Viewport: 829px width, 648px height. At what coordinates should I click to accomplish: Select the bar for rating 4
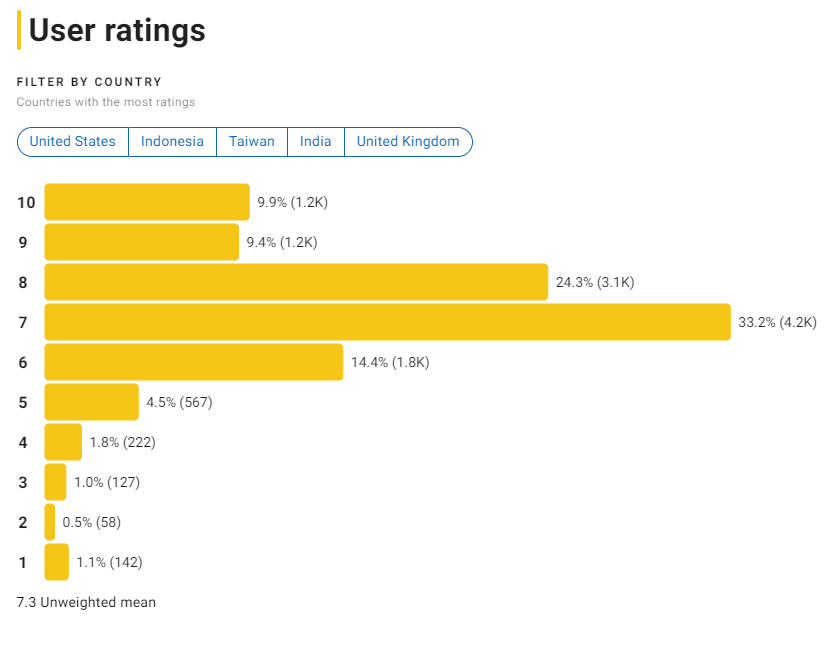[x=62, y=442]
